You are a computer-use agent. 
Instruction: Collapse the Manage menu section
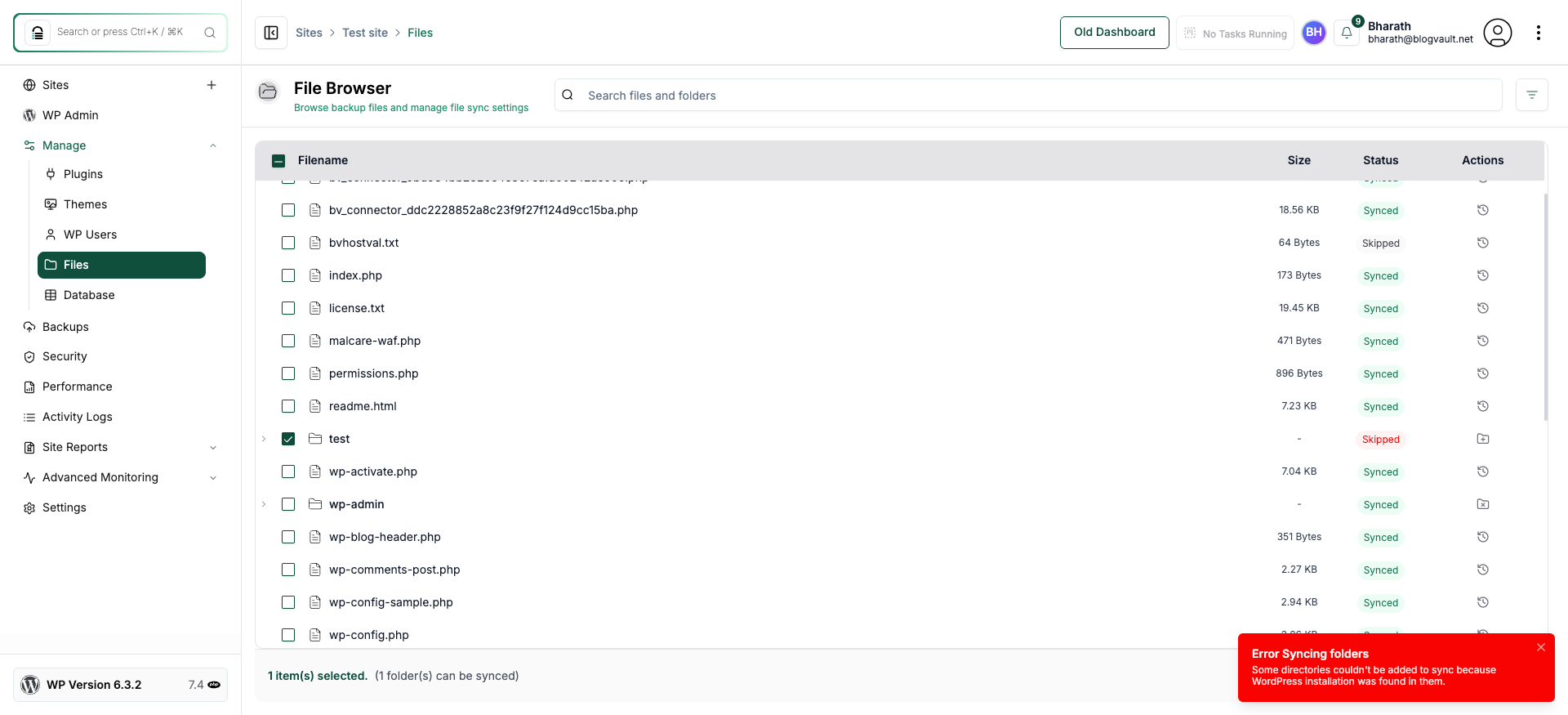[x=213, y=145]
